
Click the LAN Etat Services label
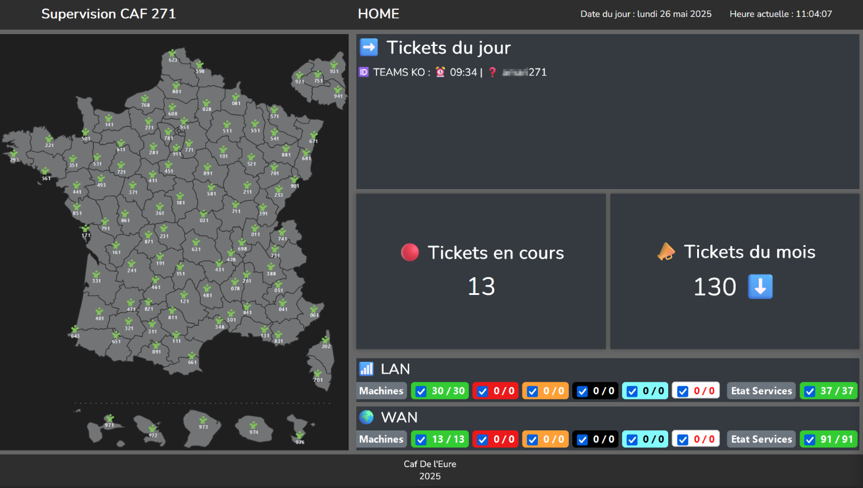point(761,391)
